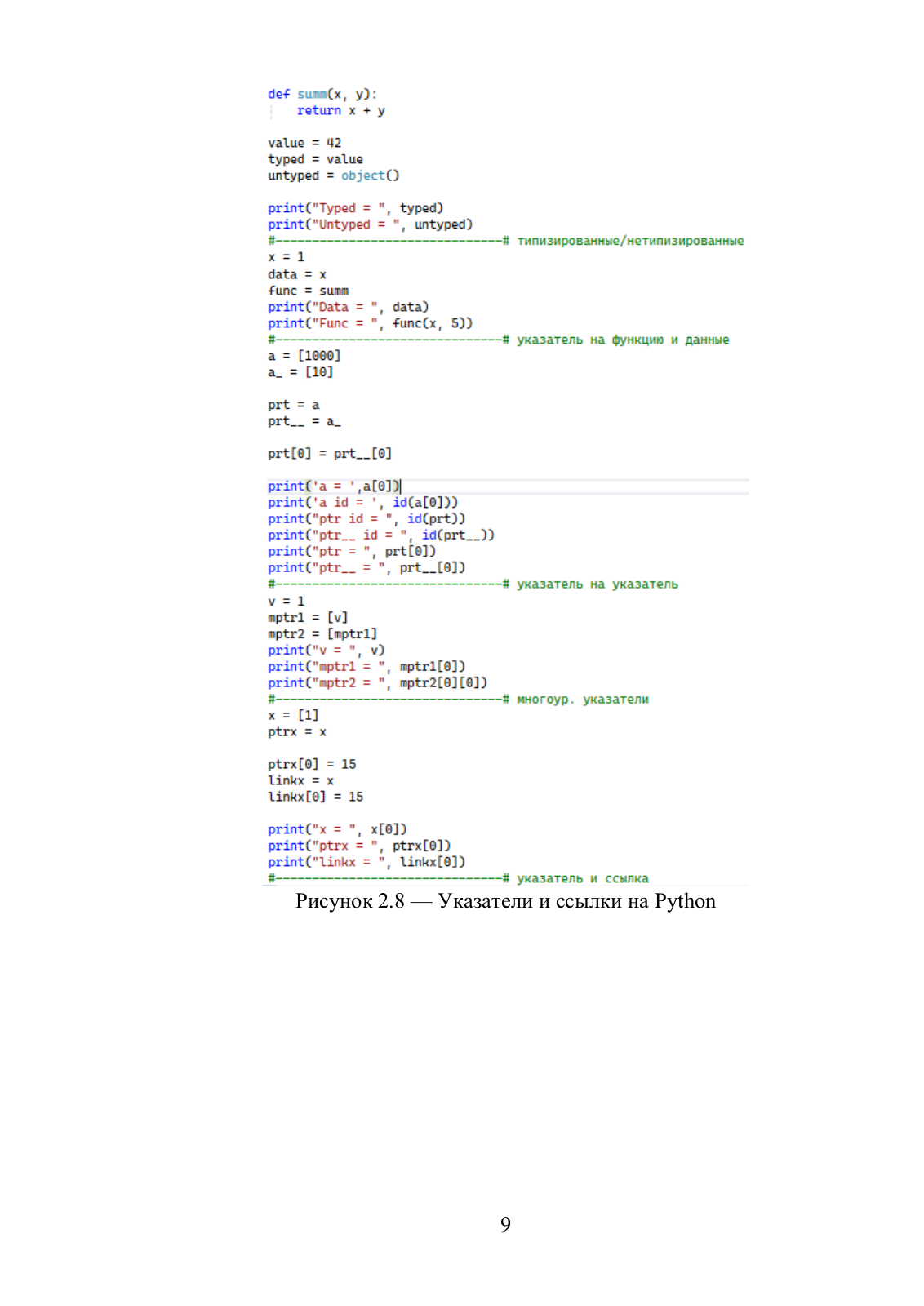Screen dimensions: 924x1306
Task: Click the line "linkx[0] = 15"
Action: click(315, 797)
